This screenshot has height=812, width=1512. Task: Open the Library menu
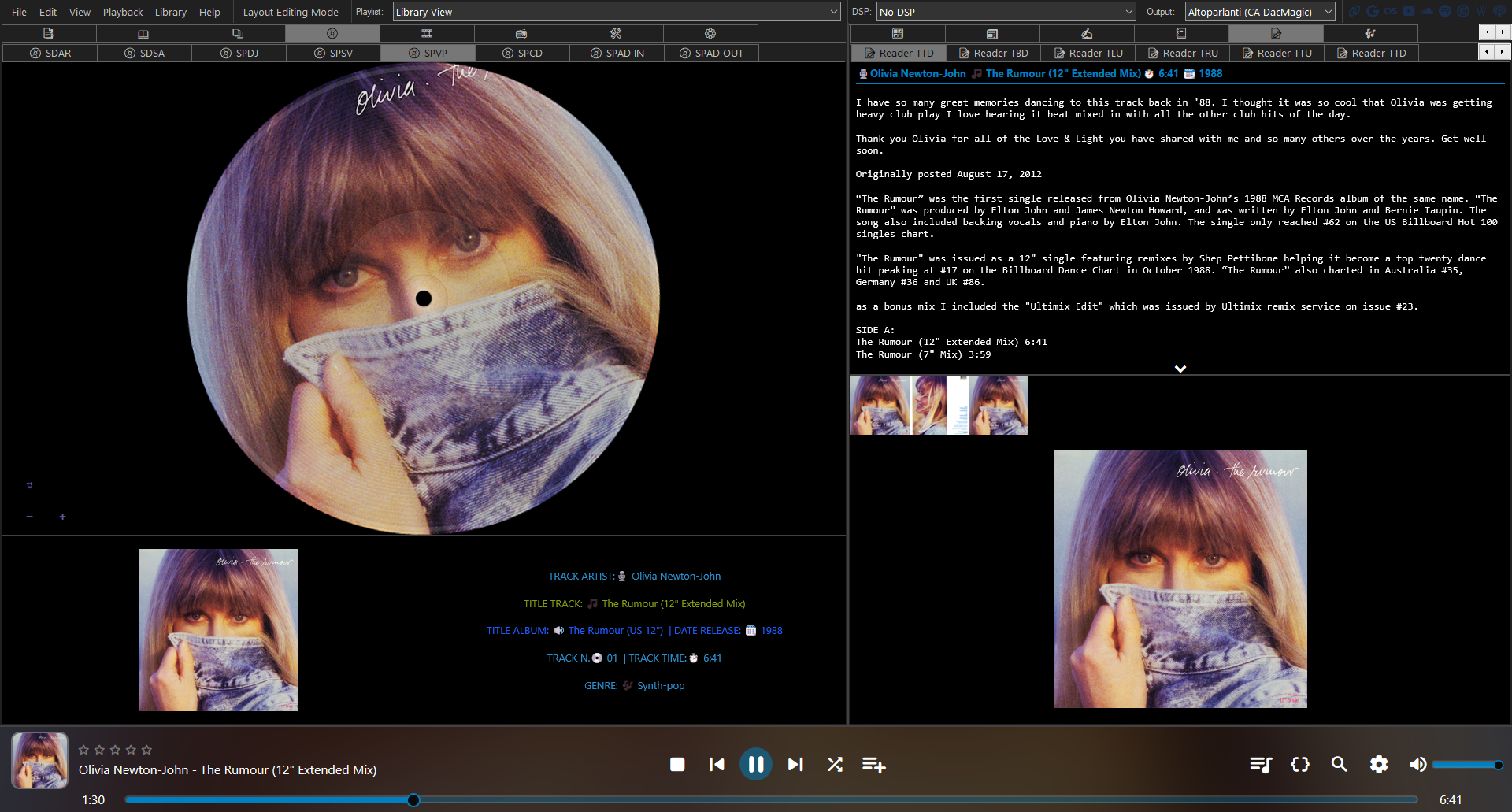tap(171, 12)
